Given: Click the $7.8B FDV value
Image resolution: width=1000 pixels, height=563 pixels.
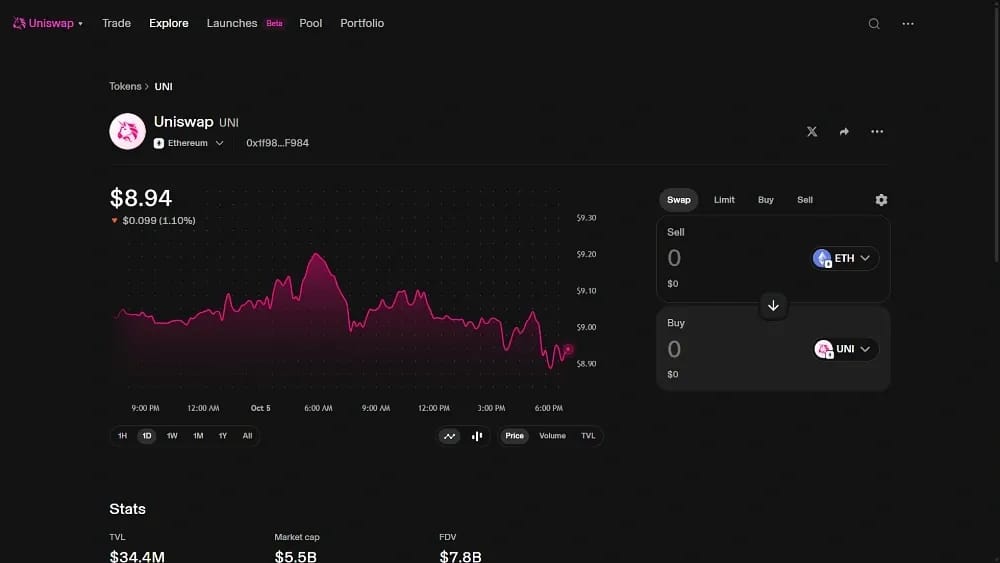Looking at the screenshot, I should point(460,557).
